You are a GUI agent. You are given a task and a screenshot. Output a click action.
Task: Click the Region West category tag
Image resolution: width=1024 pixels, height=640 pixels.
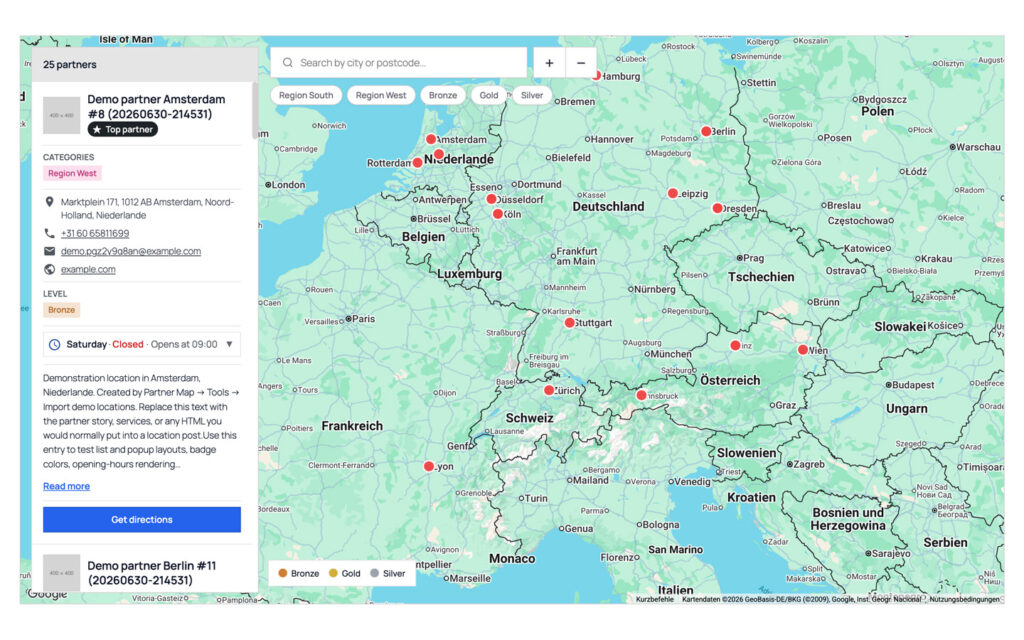coord(72,173)
